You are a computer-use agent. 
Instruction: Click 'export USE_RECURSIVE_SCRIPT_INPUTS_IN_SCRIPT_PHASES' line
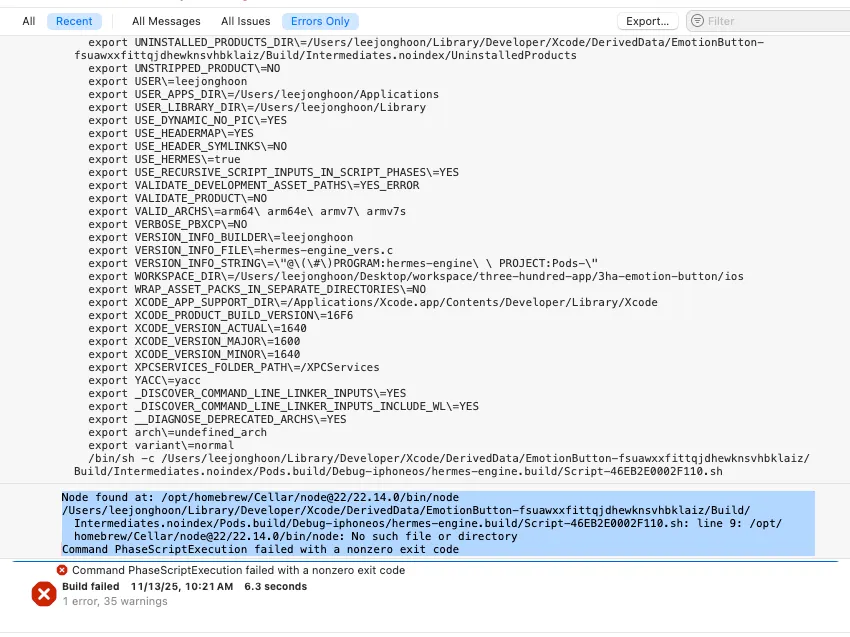click(273, 172)
